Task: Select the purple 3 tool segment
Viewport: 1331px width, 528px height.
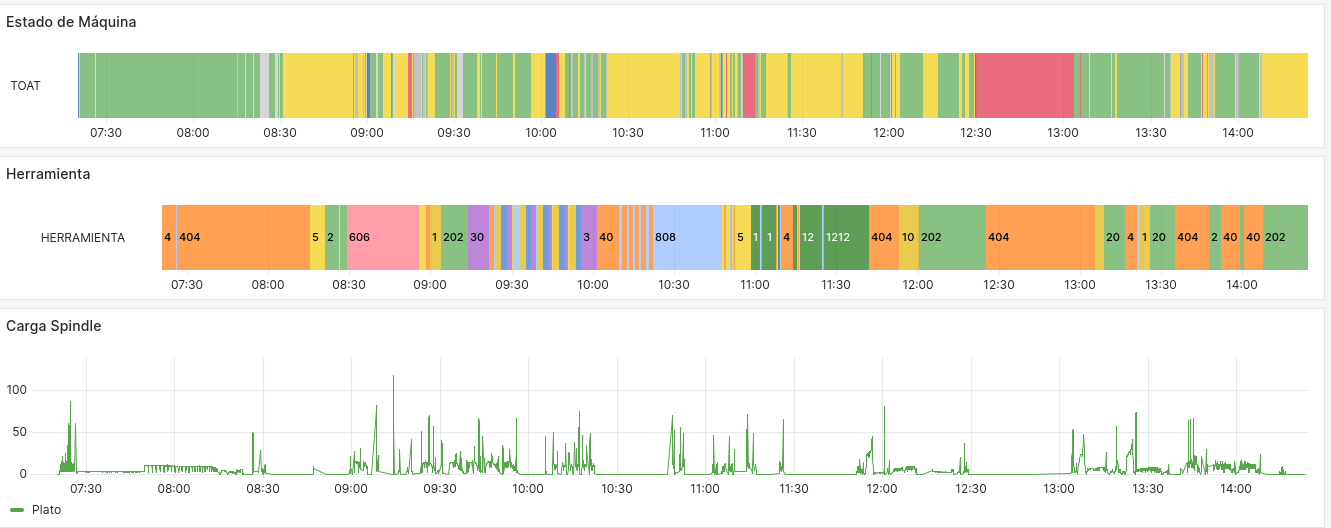Action: coord(588,237)
